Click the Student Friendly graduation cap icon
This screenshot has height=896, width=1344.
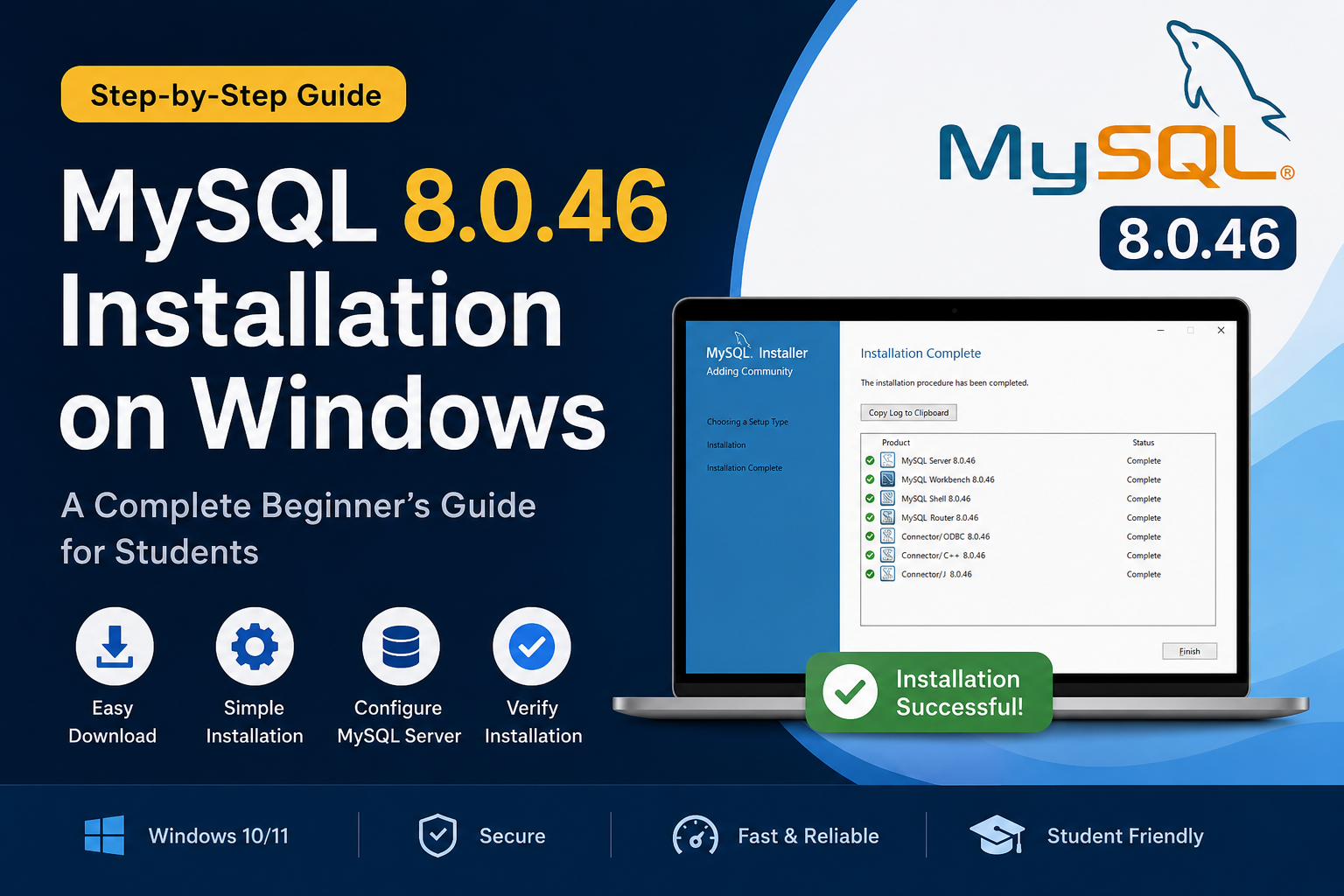[997, 836]
